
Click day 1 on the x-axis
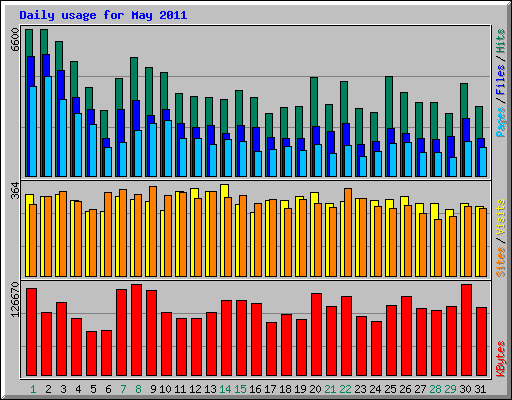(33, 389)
